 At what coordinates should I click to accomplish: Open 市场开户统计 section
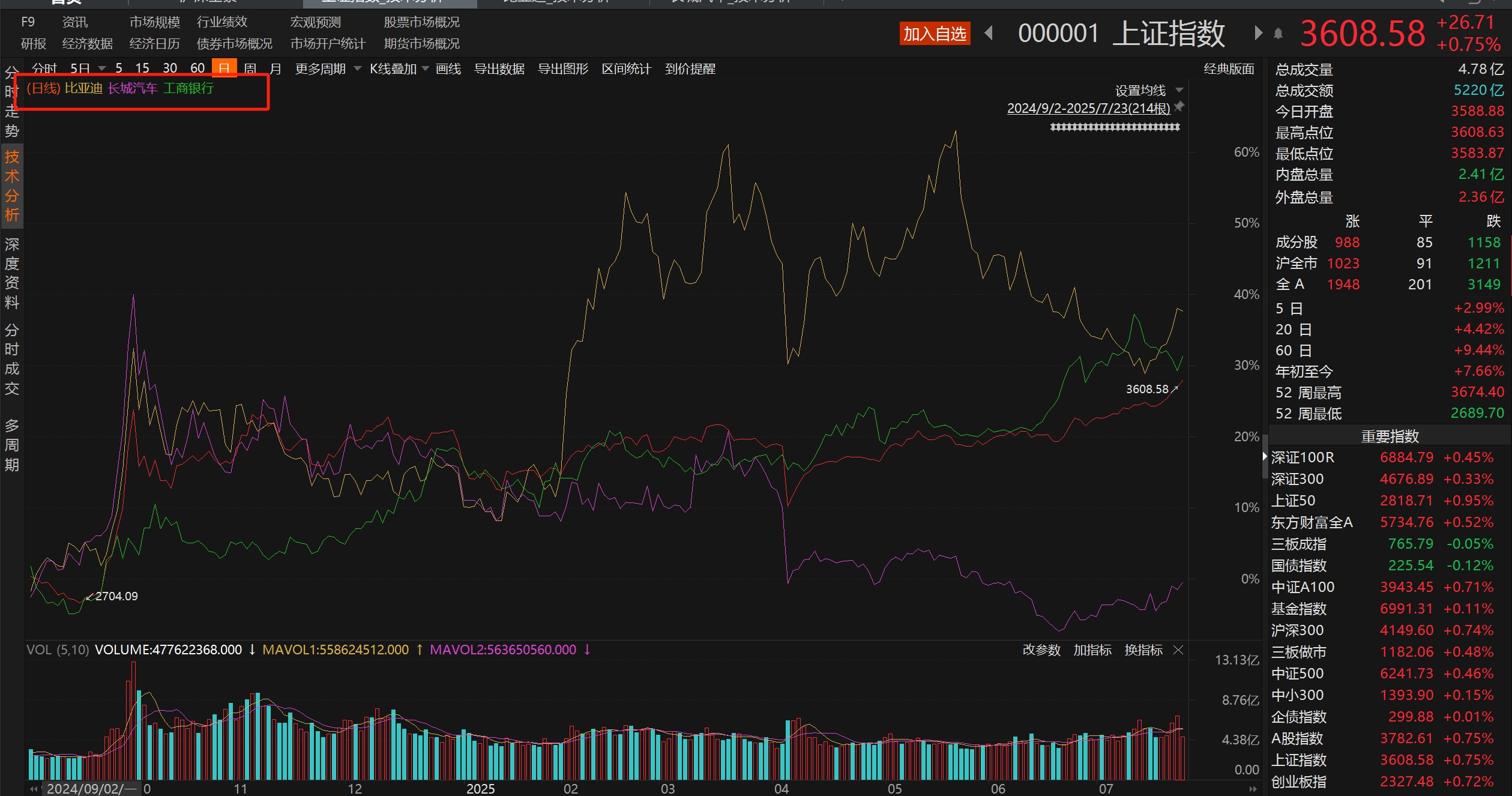click(x=328, y=44)
